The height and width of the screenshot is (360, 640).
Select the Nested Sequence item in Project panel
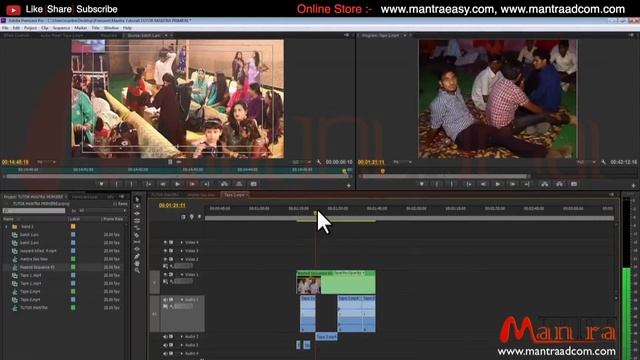(37, 267)
